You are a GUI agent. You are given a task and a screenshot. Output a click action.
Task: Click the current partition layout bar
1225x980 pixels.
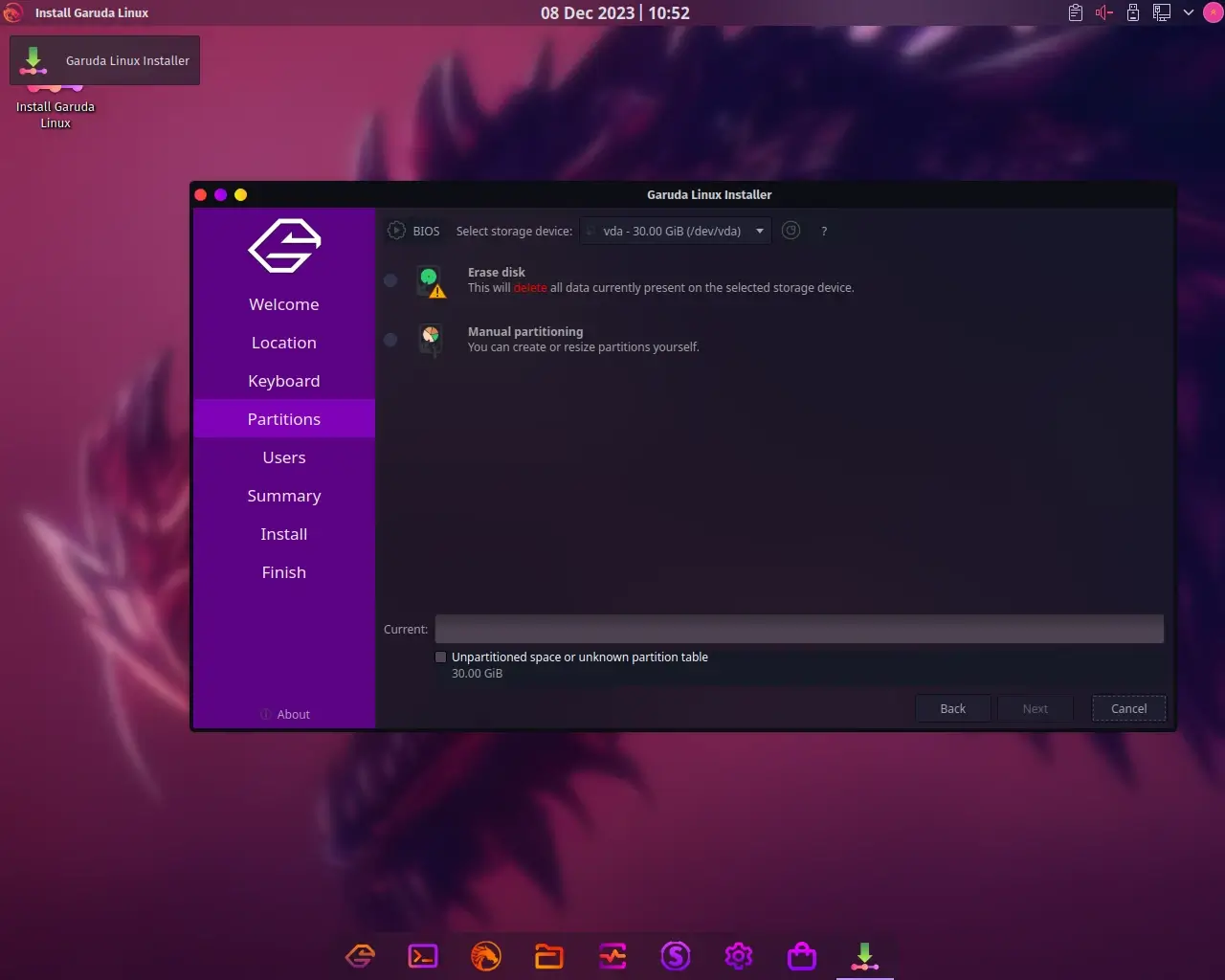799,629
